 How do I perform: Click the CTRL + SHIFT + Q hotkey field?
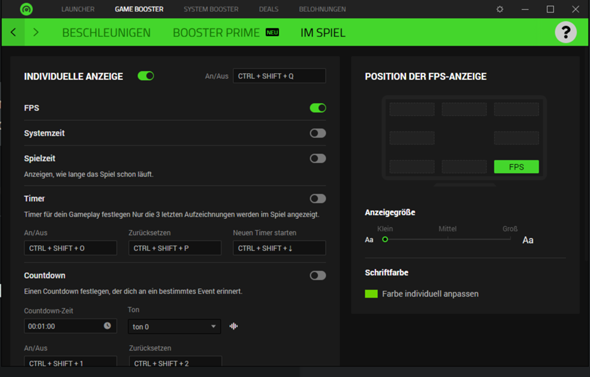coord(279,76)
